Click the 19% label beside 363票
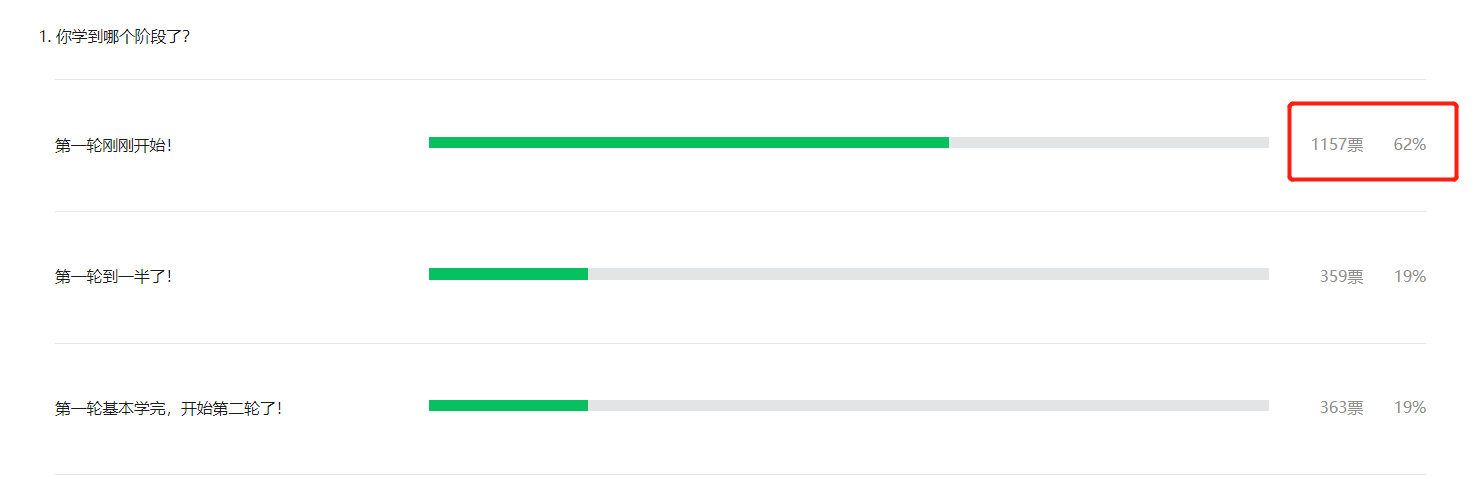Screen dimensions: 1482x479 1410,408
